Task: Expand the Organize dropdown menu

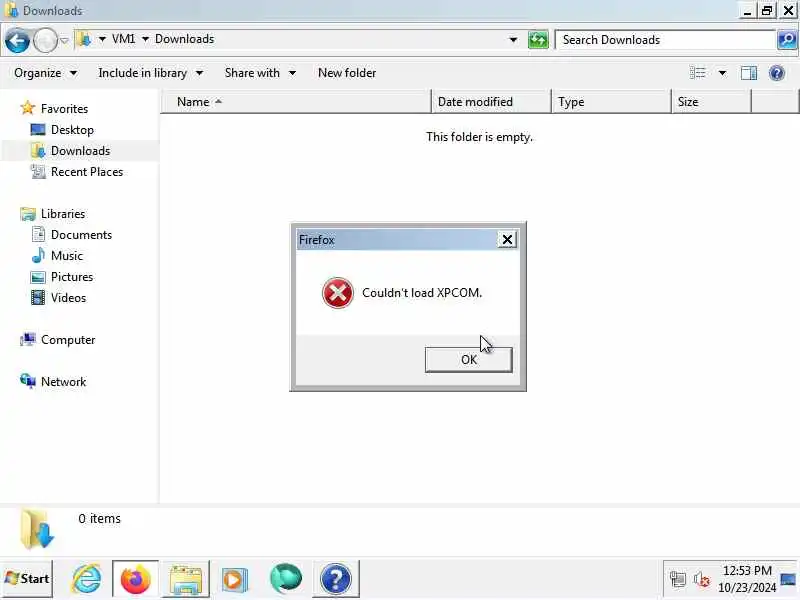Action: point(45,73)
